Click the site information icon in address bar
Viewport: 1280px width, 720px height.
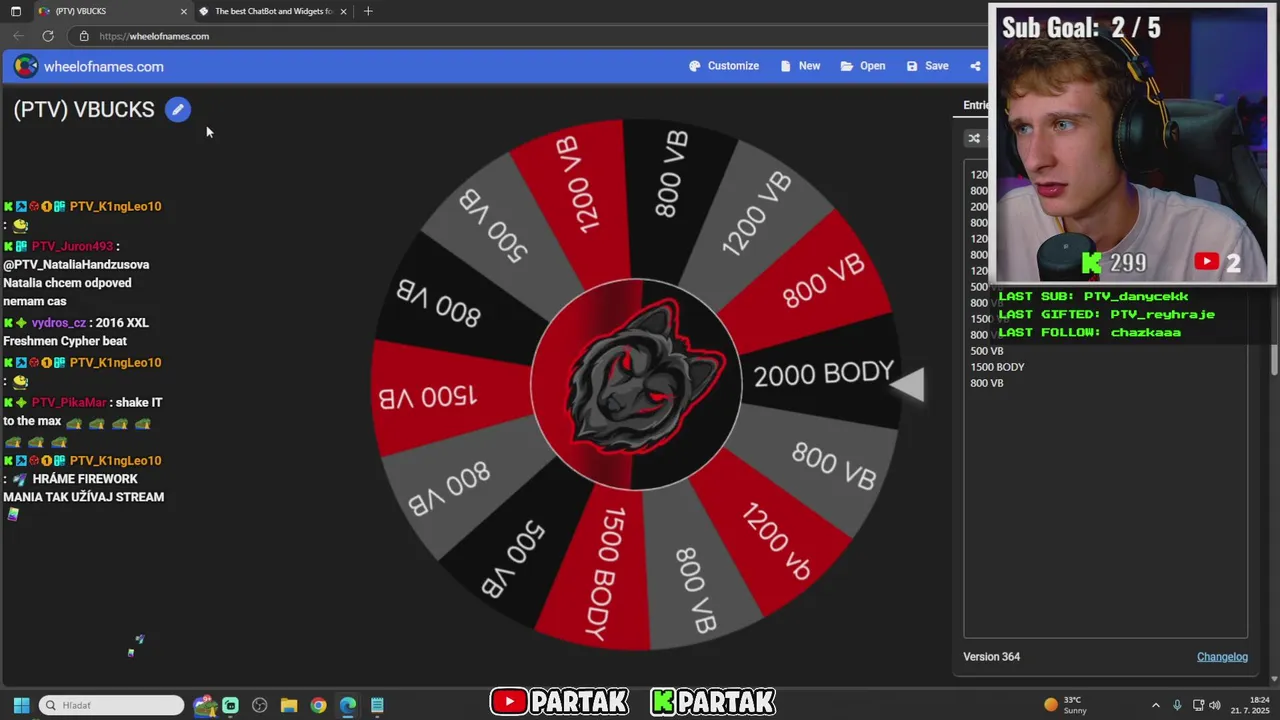[84, 36]
